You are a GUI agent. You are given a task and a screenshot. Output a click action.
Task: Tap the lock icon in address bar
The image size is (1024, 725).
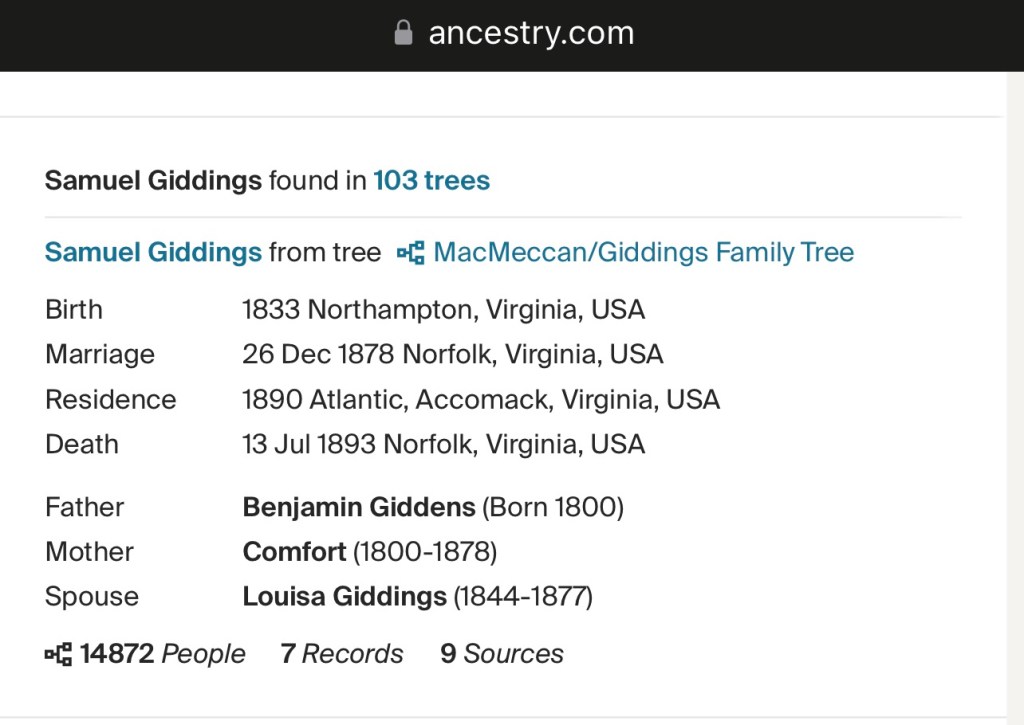click(403, 33)
